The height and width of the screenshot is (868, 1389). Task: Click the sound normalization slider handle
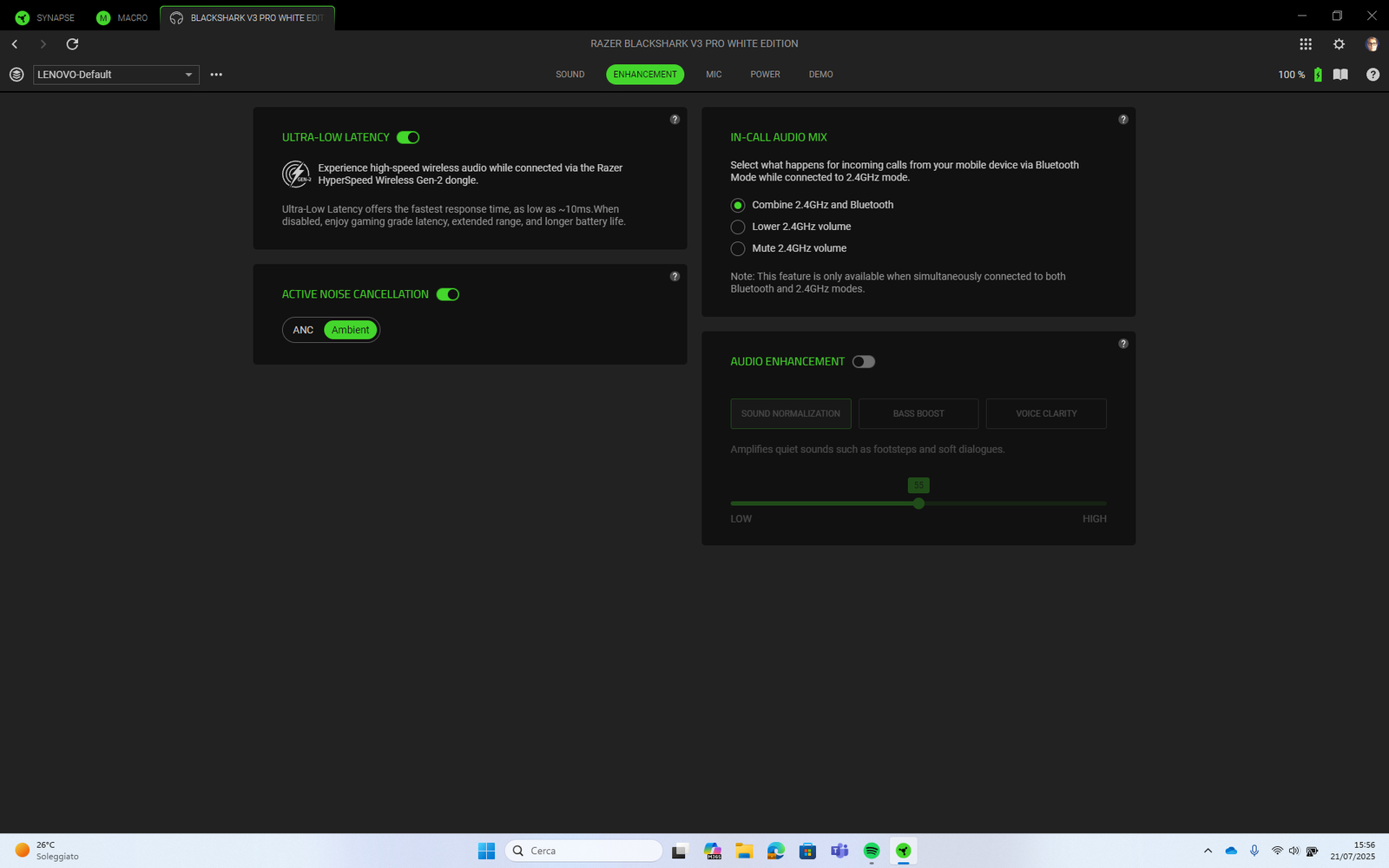point(918,503)
